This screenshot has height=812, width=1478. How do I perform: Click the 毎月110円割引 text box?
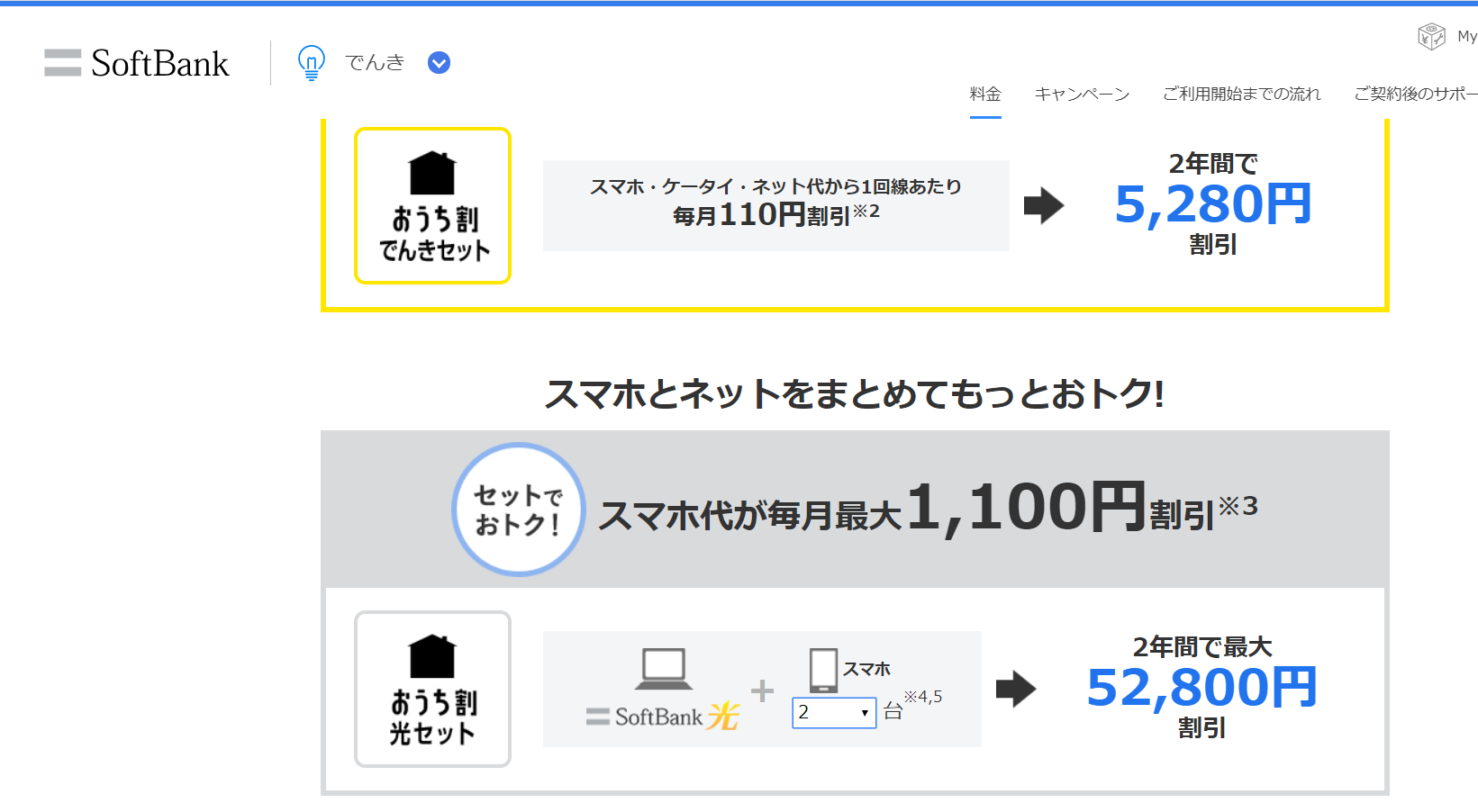(x=776, y=205)
